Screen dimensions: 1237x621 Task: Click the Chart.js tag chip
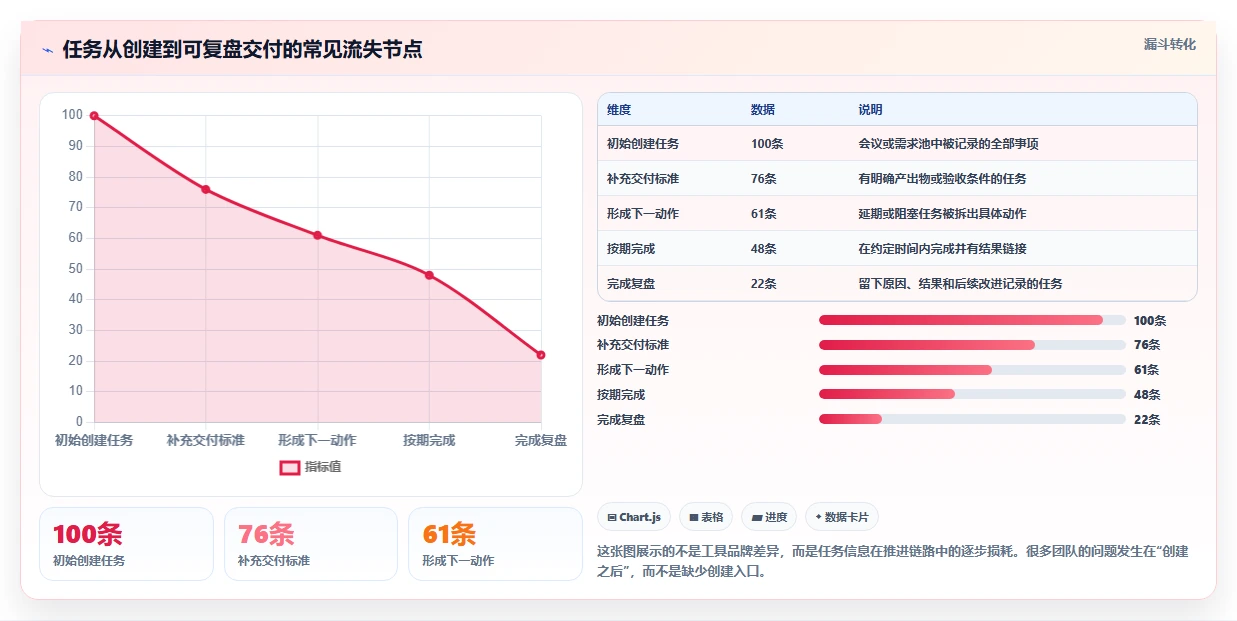[x=634, y=517]
